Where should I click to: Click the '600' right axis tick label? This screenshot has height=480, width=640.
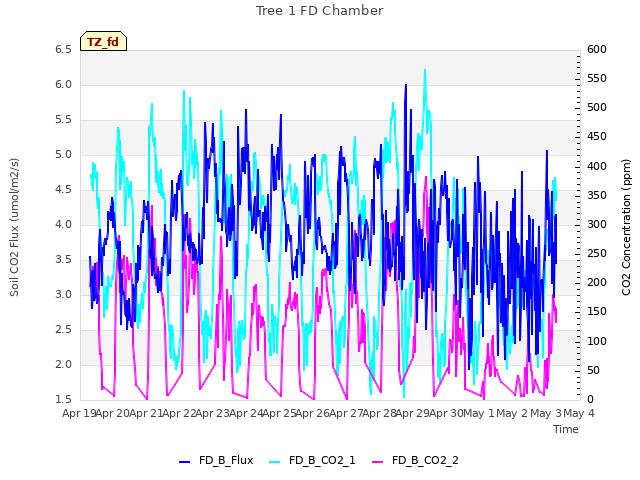[x=597, y=50]
